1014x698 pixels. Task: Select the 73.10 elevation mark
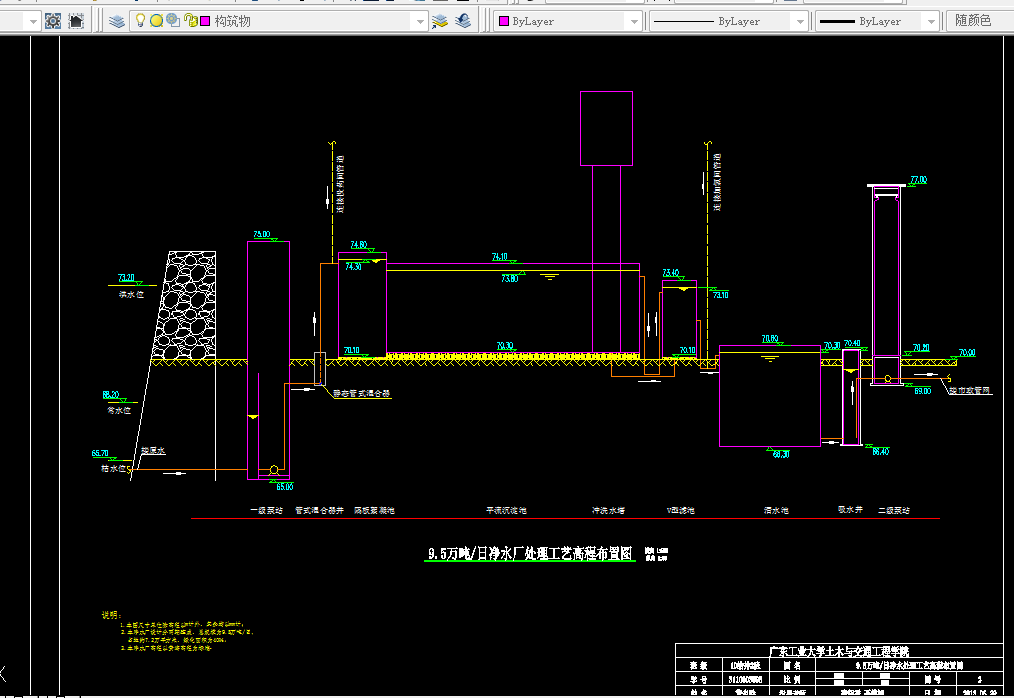[x=721, y=295]
